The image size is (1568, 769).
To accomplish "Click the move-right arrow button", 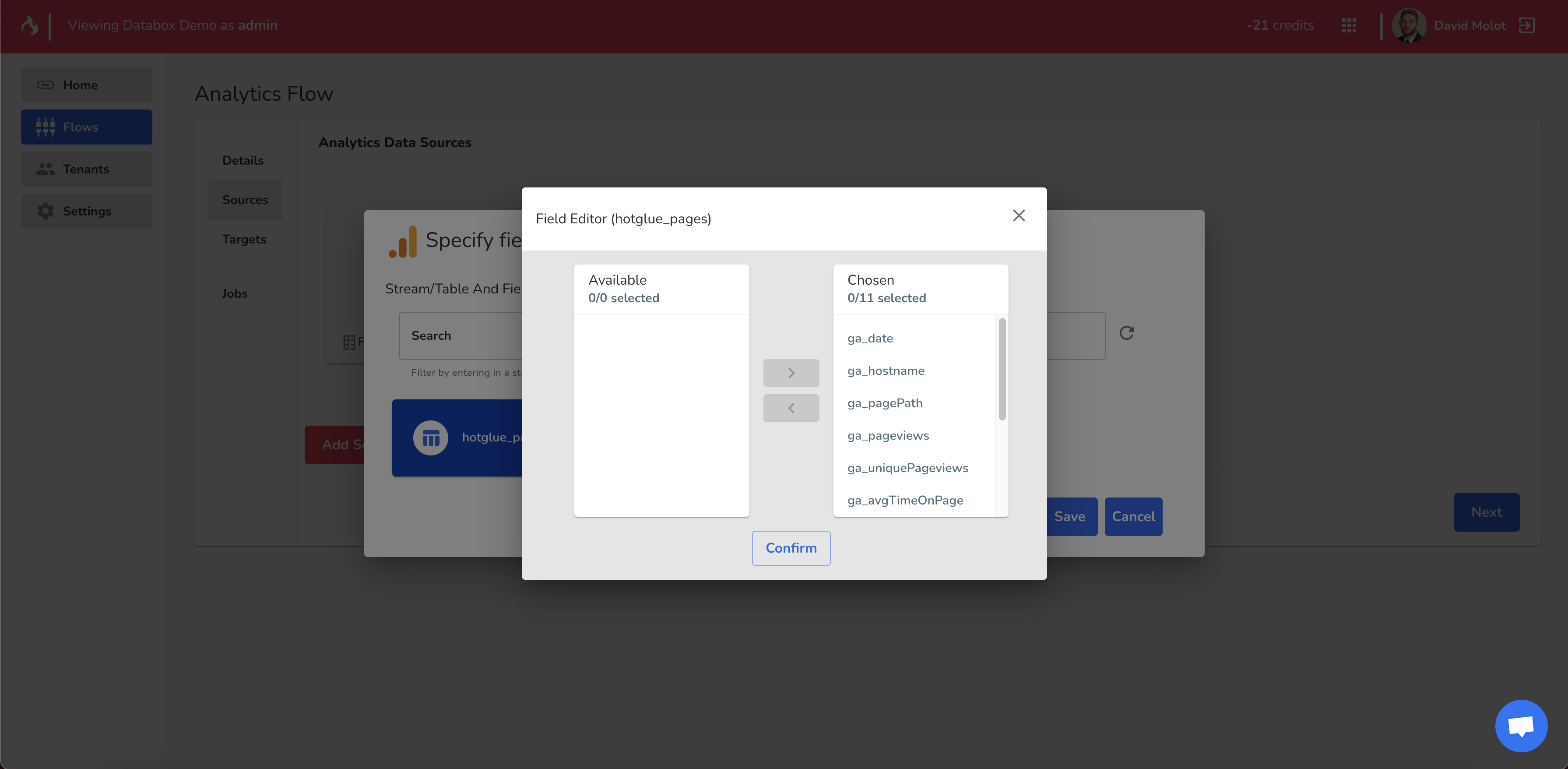I will [791, 373].
